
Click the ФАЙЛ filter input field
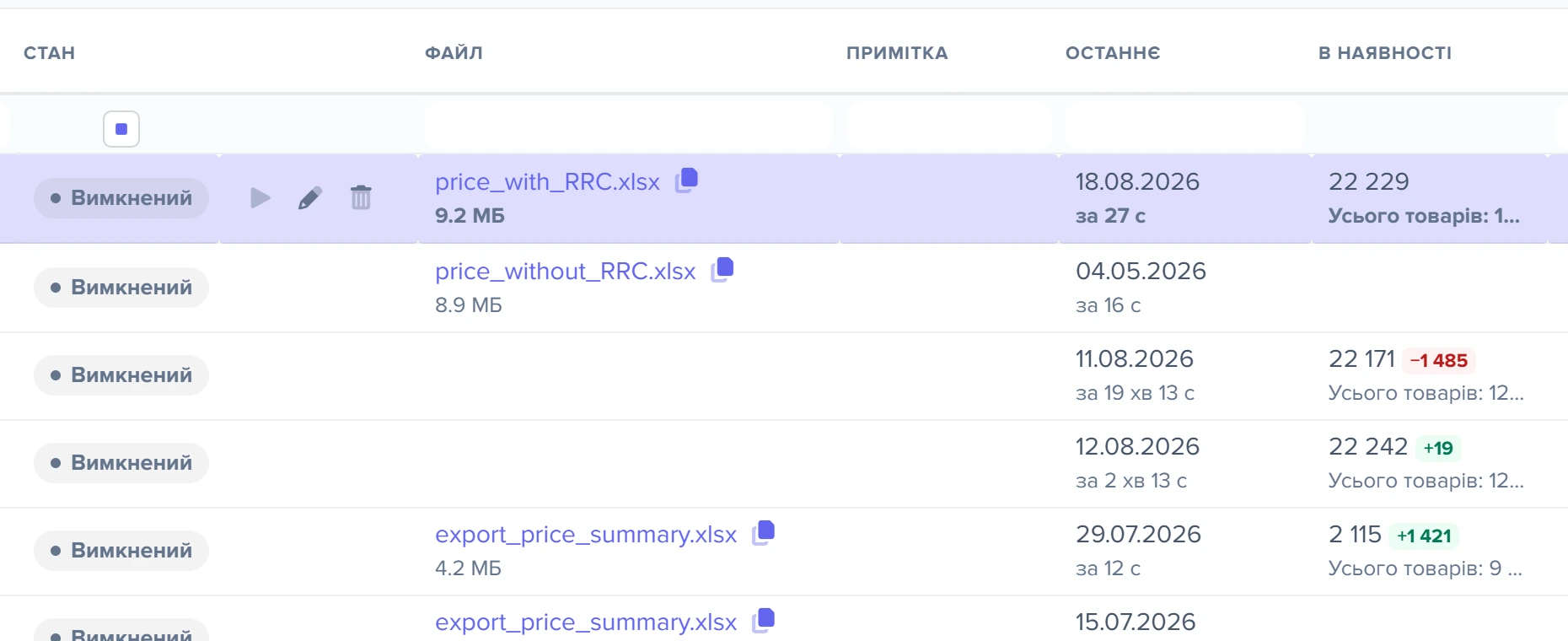[629, 127]
